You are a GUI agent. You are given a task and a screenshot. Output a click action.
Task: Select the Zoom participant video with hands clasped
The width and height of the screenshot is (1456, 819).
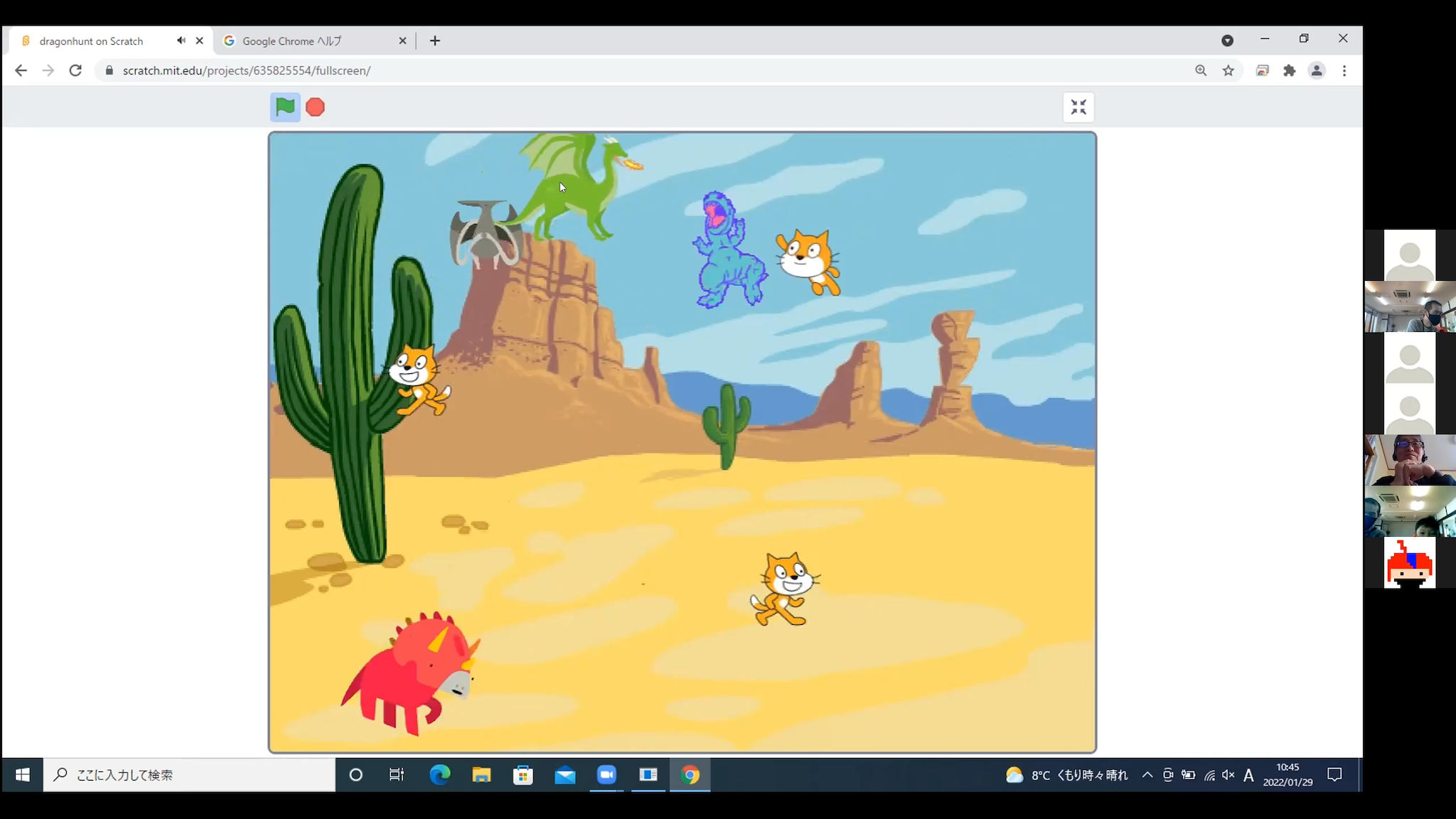(x=1410, y=460)
